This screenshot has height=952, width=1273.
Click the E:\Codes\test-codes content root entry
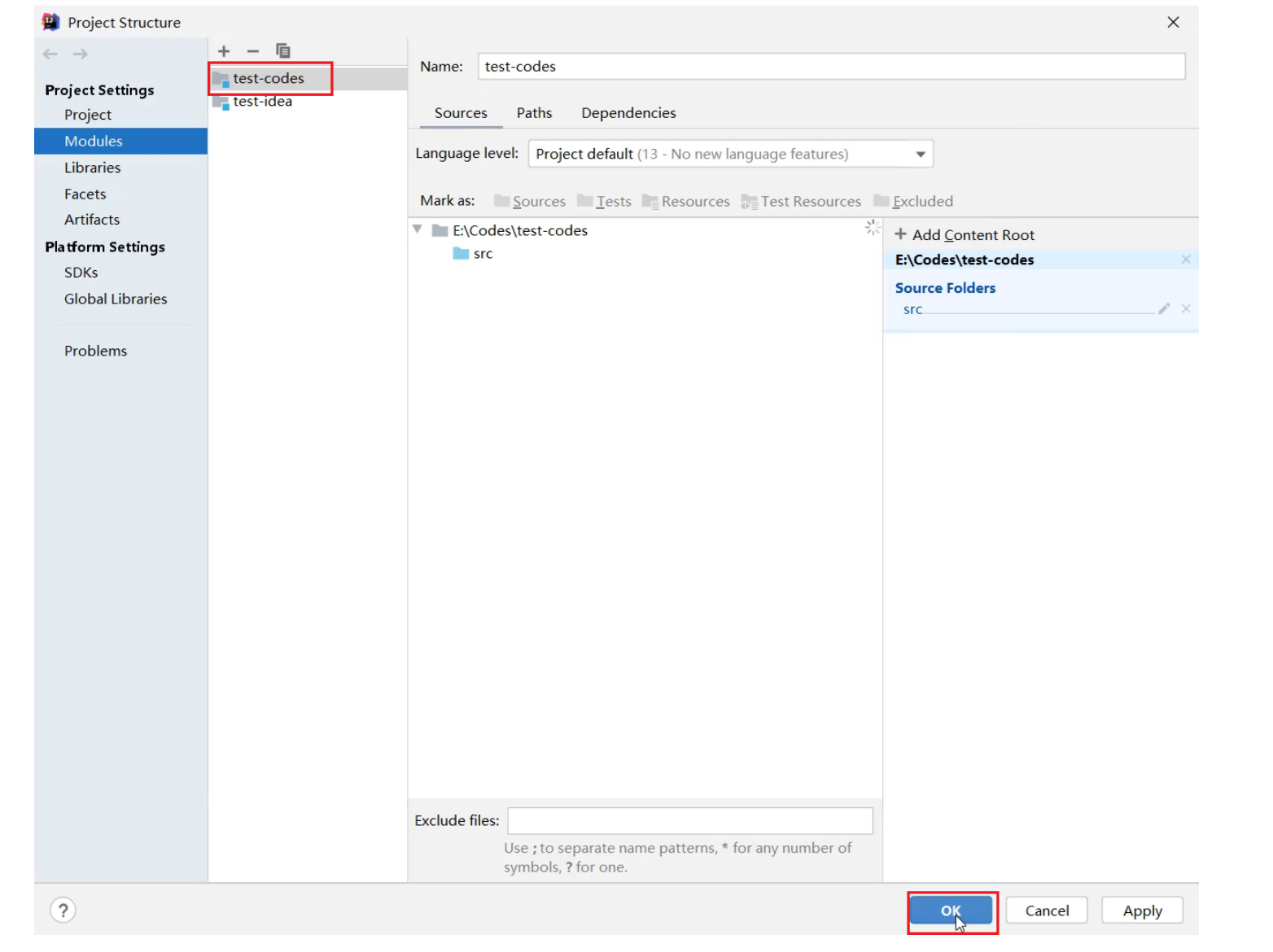[x=965, y=260]
